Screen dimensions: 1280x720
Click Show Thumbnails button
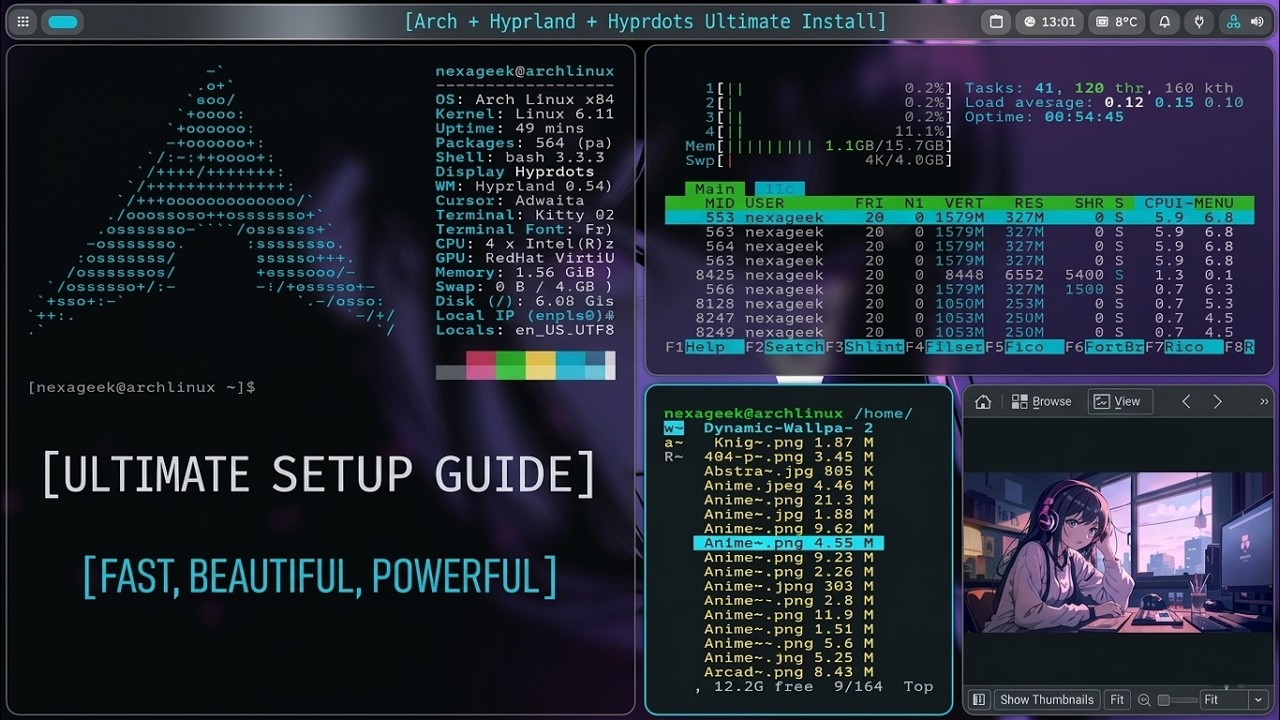point(1047,700)
